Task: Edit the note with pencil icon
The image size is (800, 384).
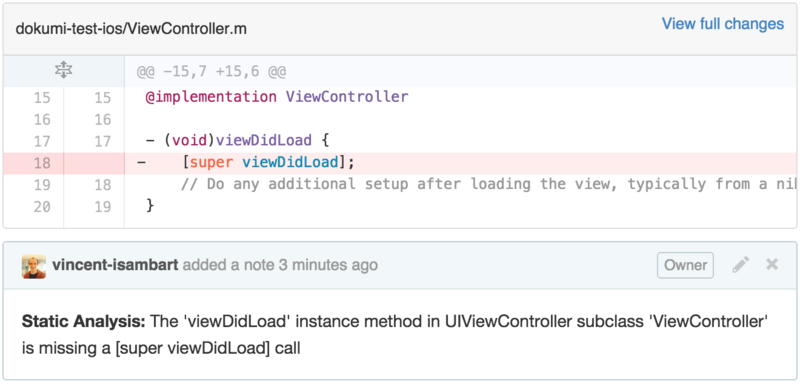Action: pyautogui.click(x=740, y=265)
